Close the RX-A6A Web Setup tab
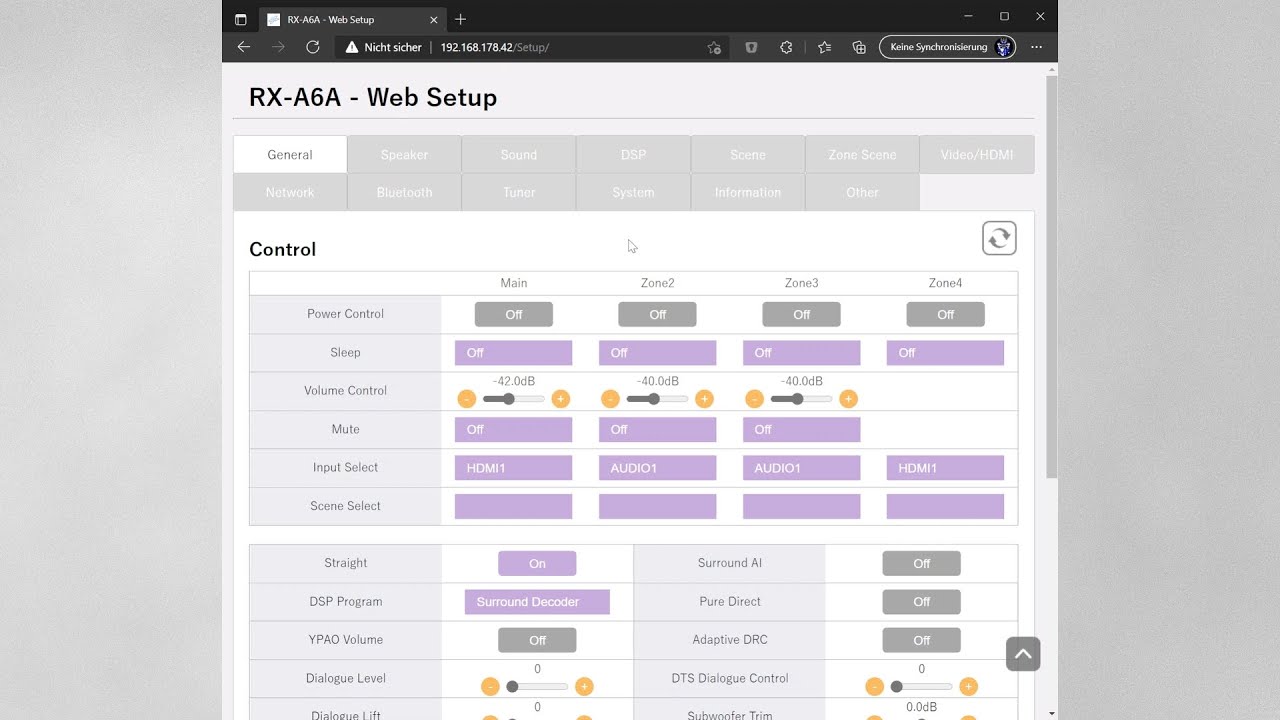Image resolution: width=1280 pixels, height=720 pixels. (434, 19)
